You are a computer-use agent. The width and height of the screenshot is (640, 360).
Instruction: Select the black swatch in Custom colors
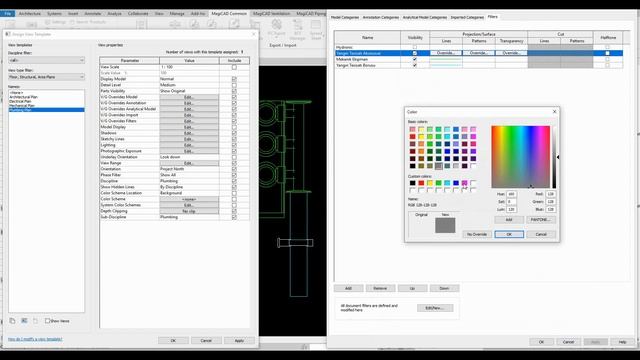(x=413, y=183)
